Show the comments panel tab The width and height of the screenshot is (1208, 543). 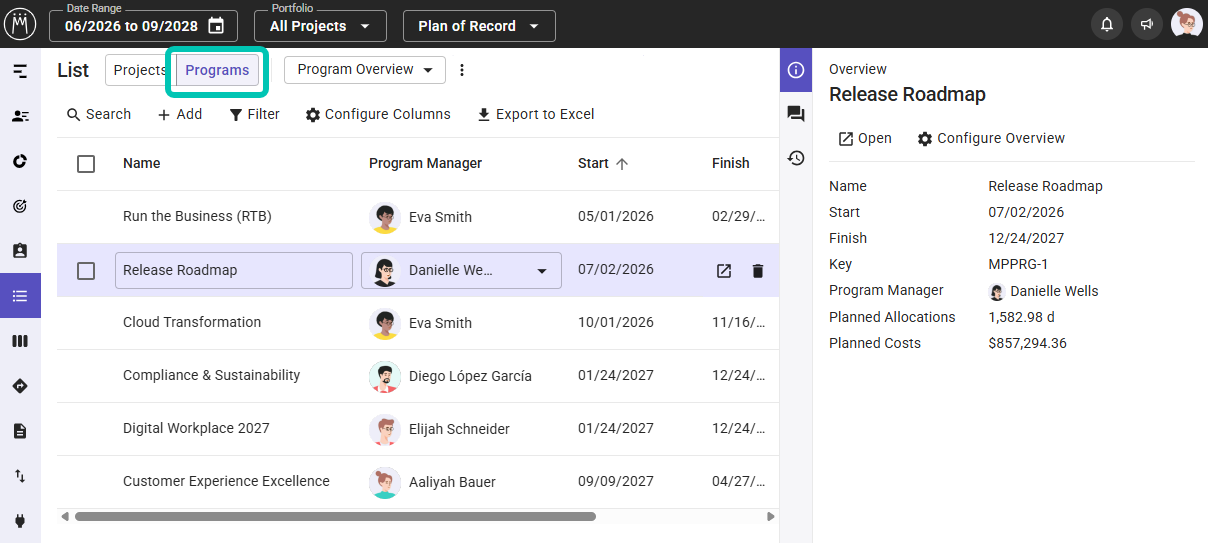click(x=796, y=114)
